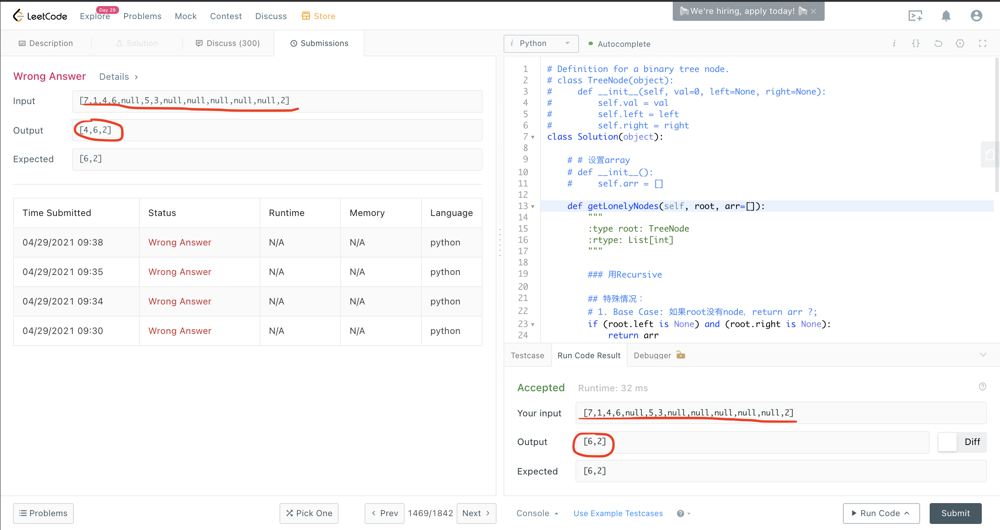The height and width of the screenshot is (530, 1000).
Task: Click the Time Submitted column header
Action: [x=57, y=213]
